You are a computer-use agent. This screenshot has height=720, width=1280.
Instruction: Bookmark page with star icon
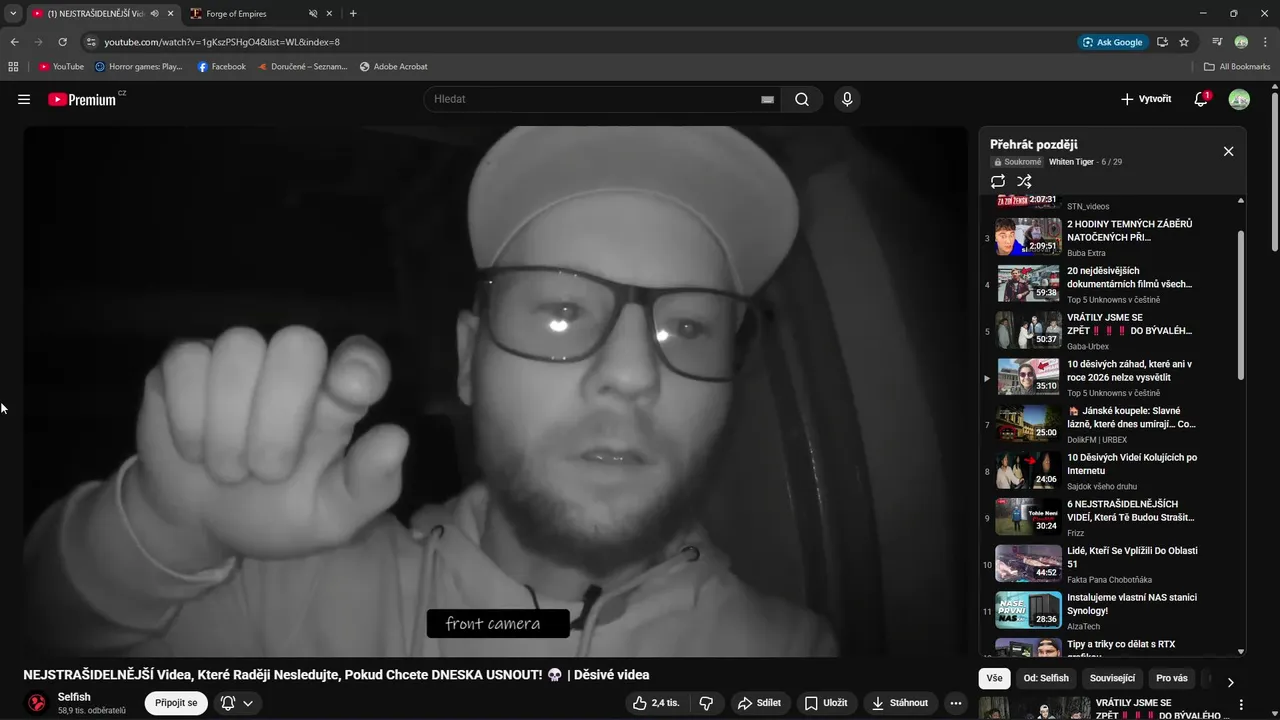click(x=1184, y=42)
